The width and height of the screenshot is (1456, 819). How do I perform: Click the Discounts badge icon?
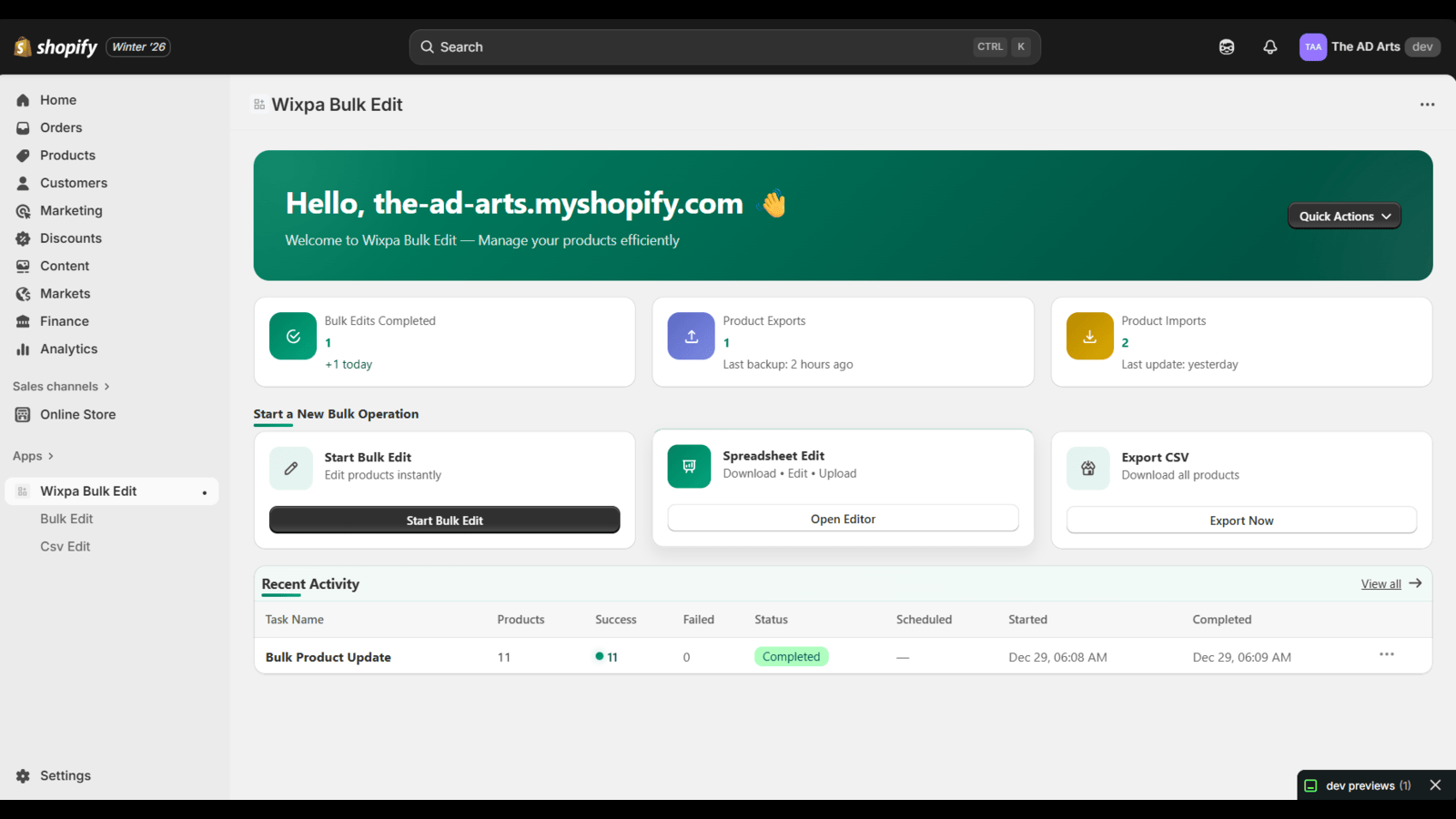23,238
